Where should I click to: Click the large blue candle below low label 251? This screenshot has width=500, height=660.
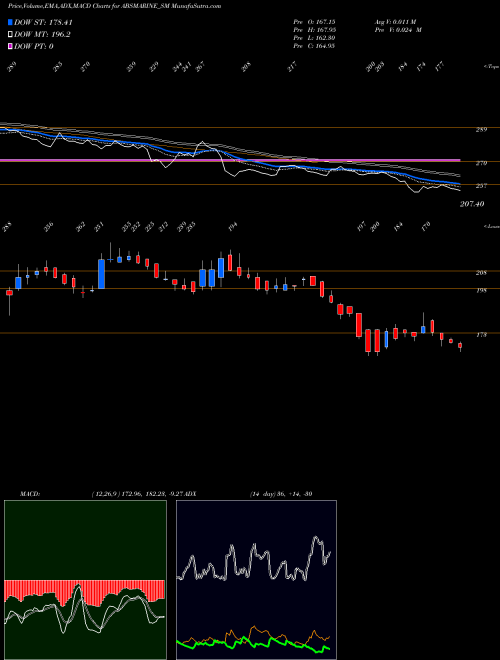[101, 274]
